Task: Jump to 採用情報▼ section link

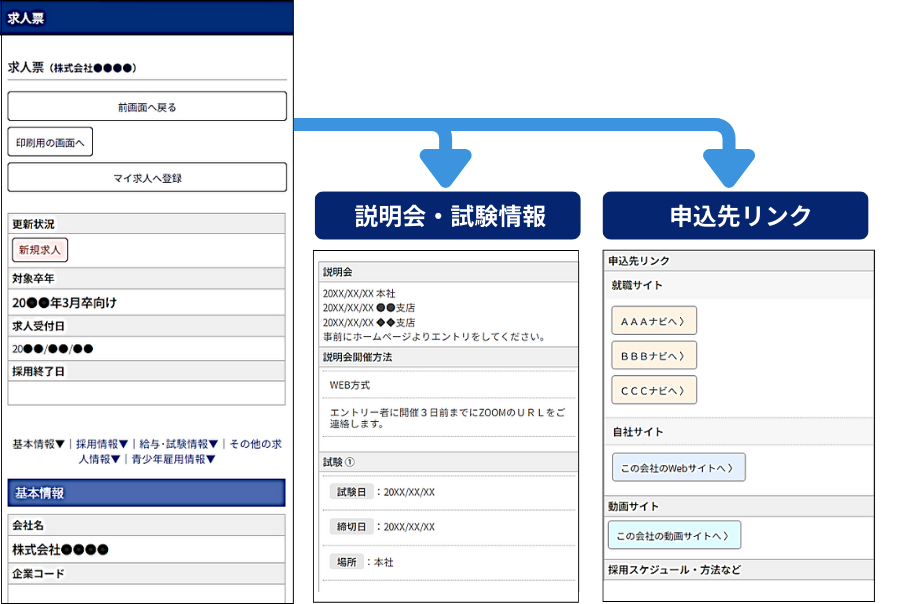Action: [x=102, y=444]
